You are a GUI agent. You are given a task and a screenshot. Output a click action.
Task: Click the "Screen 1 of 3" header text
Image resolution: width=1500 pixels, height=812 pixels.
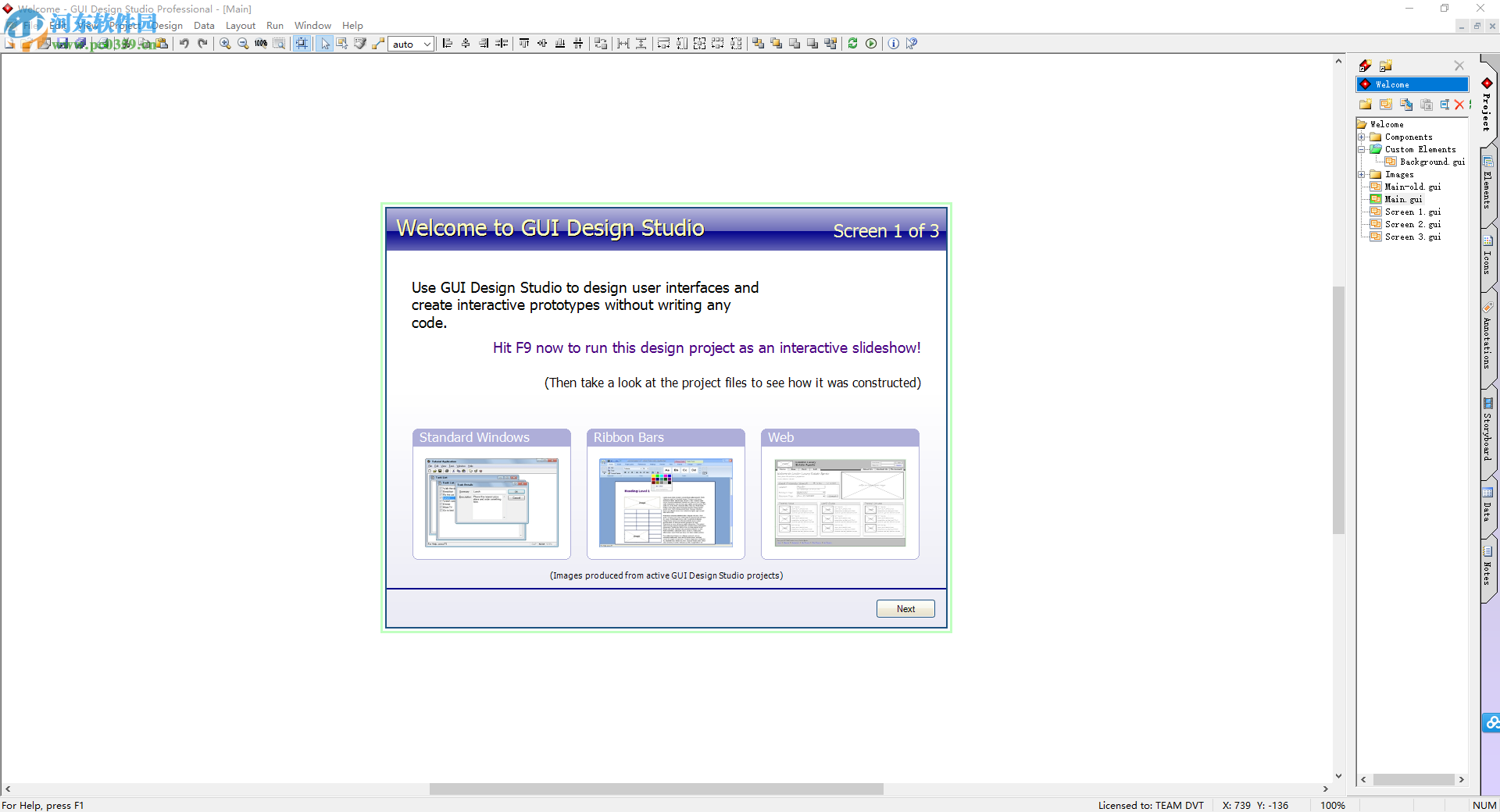pos(886,231)
